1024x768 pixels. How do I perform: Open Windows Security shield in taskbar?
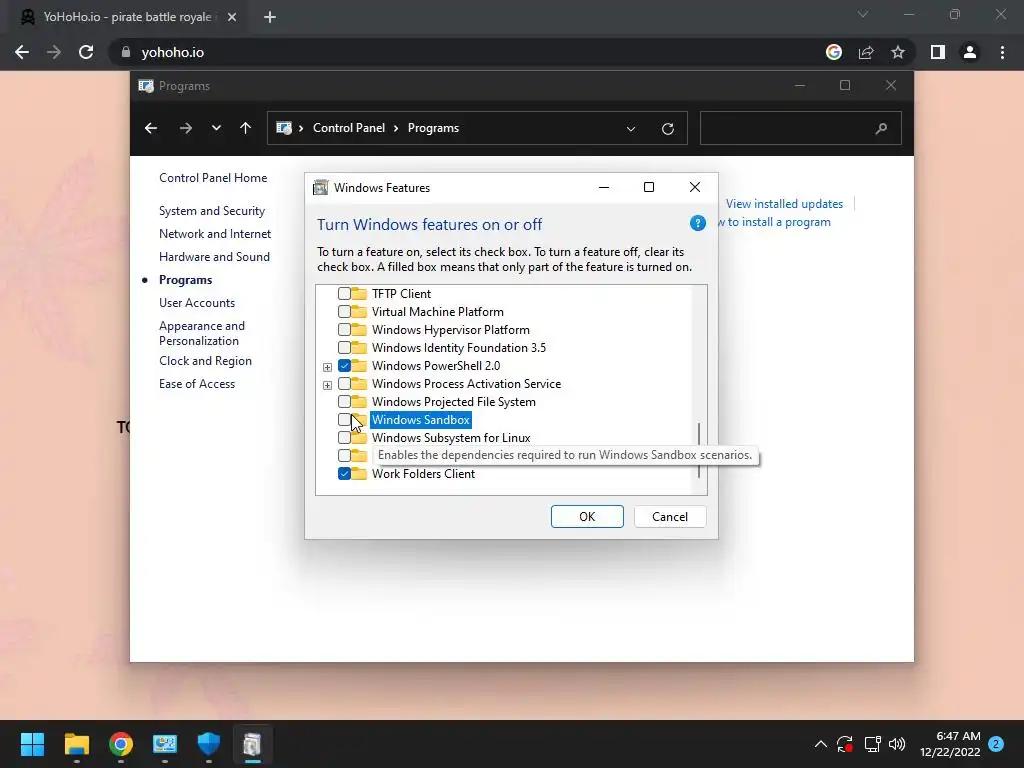tap(208, 744)
